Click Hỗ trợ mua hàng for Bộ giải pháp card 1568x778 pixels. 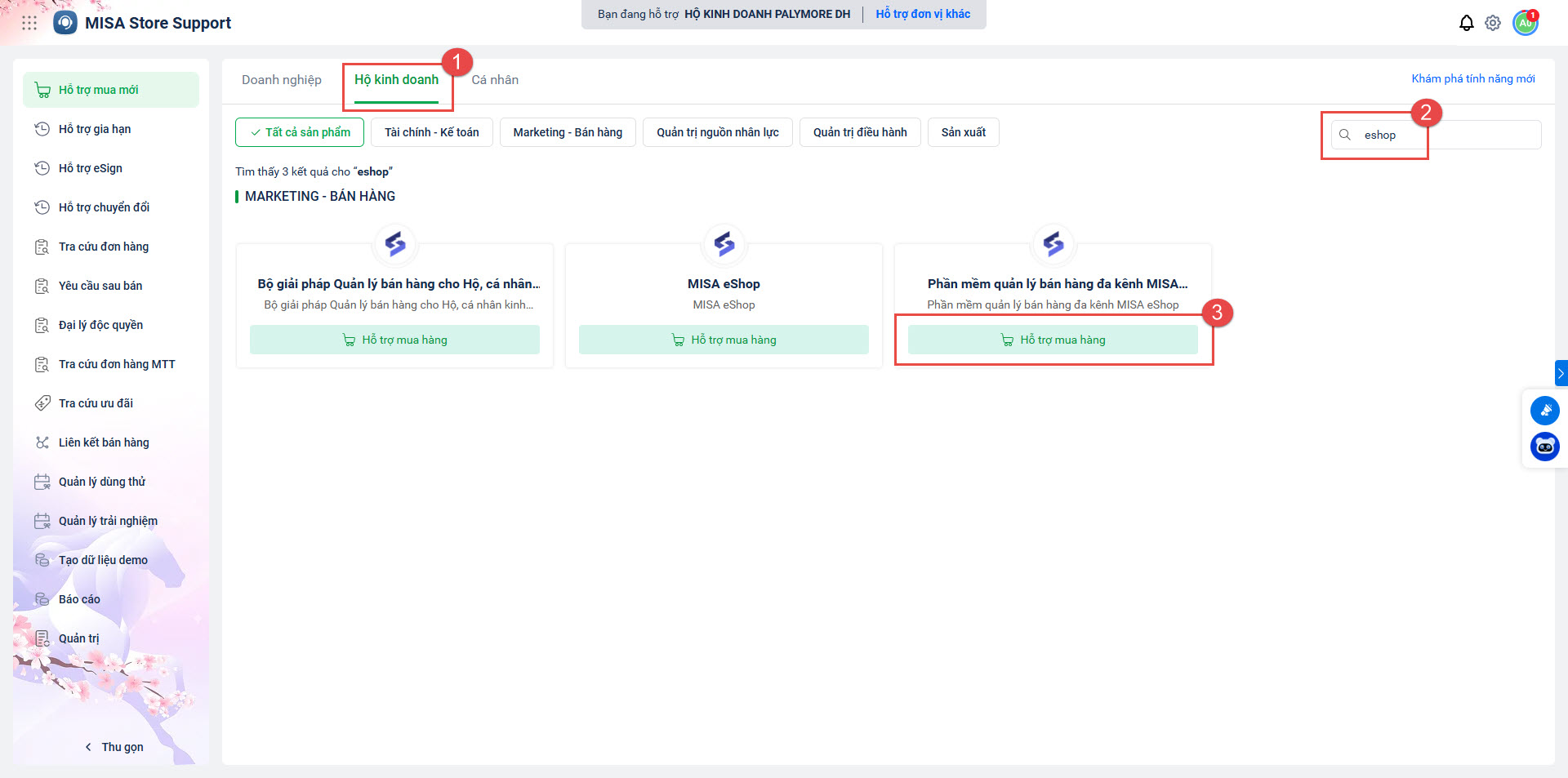[x=394, y=340]
